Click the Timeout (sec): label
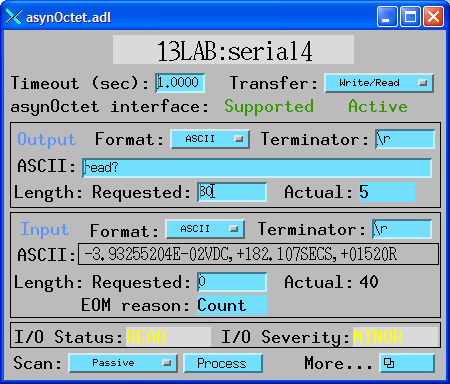This screenshot has height=384, width=450. coord(80,83)
